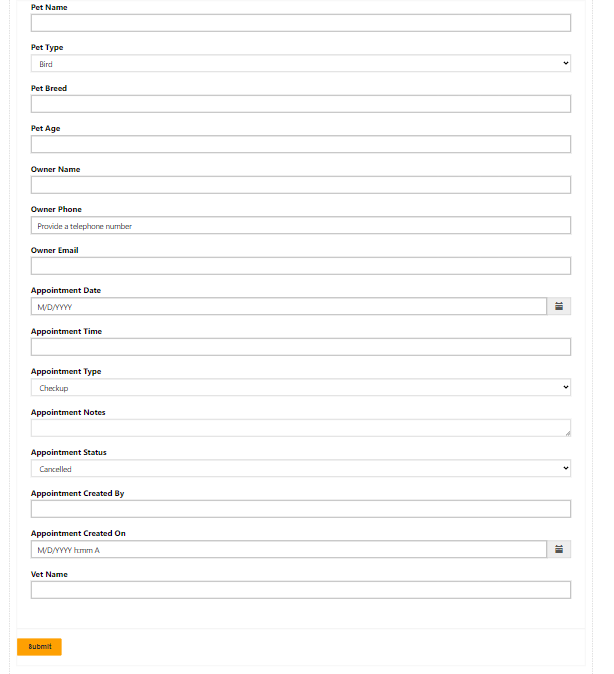Image resolution: width=614 pixels, height=674 pixels.
Task: Click inside the Appointment Notes text area
Action: tap(301, 428)
